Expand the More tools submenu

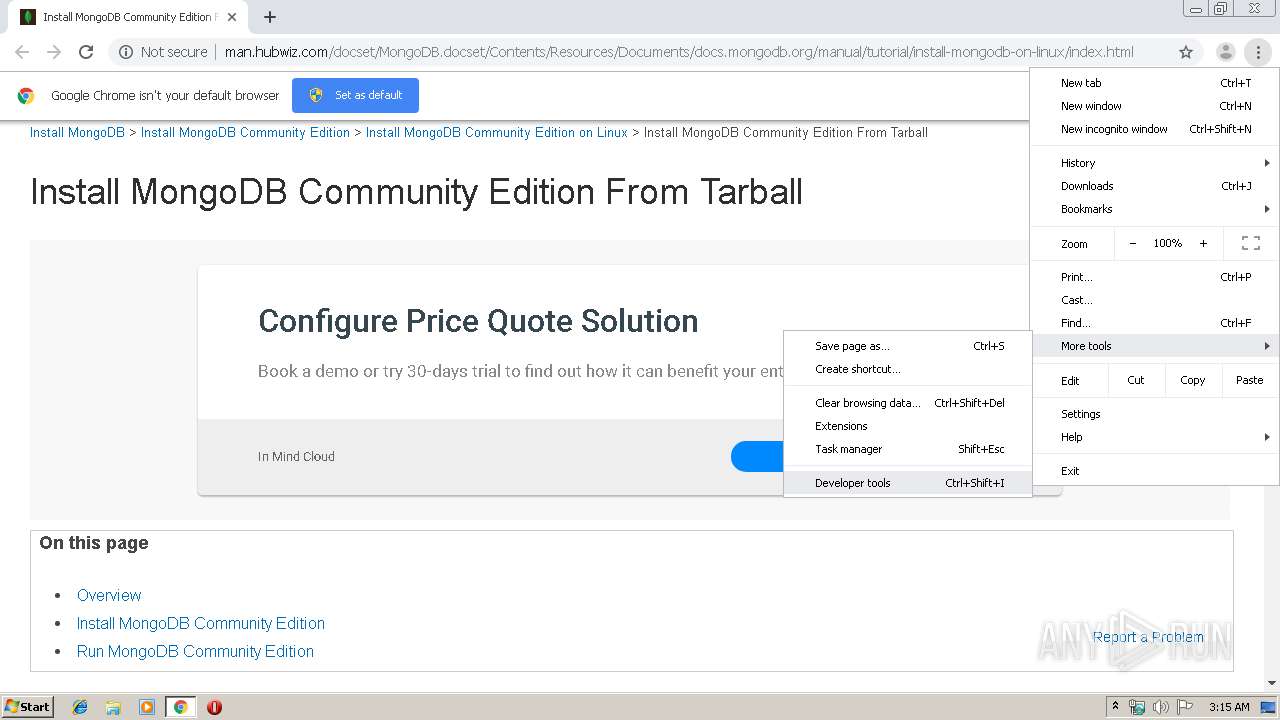click(x=1155, y=346)
